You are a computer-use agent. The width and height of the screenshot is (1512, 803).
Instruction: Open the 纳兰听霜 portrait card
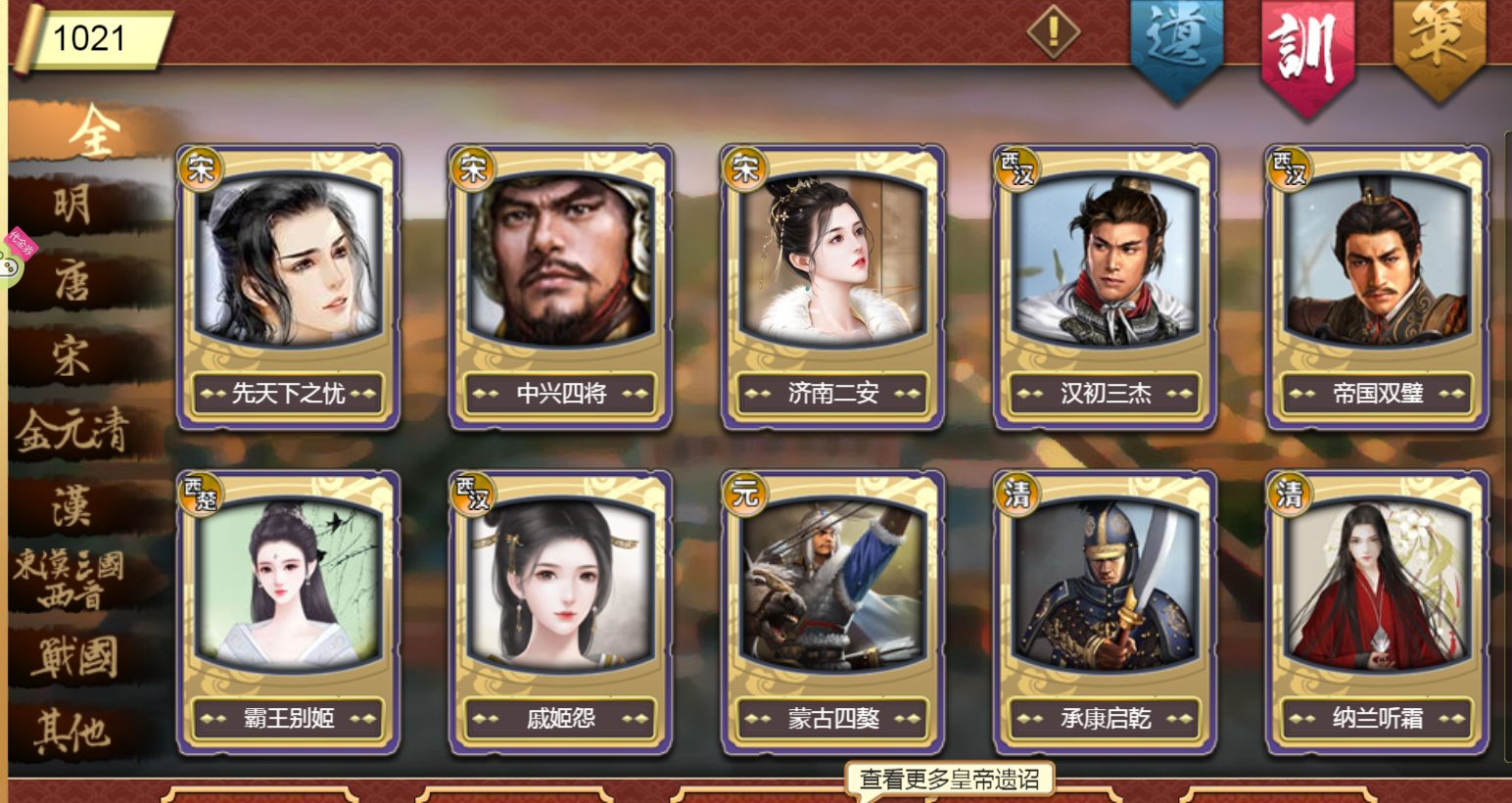pos(1377,612)
